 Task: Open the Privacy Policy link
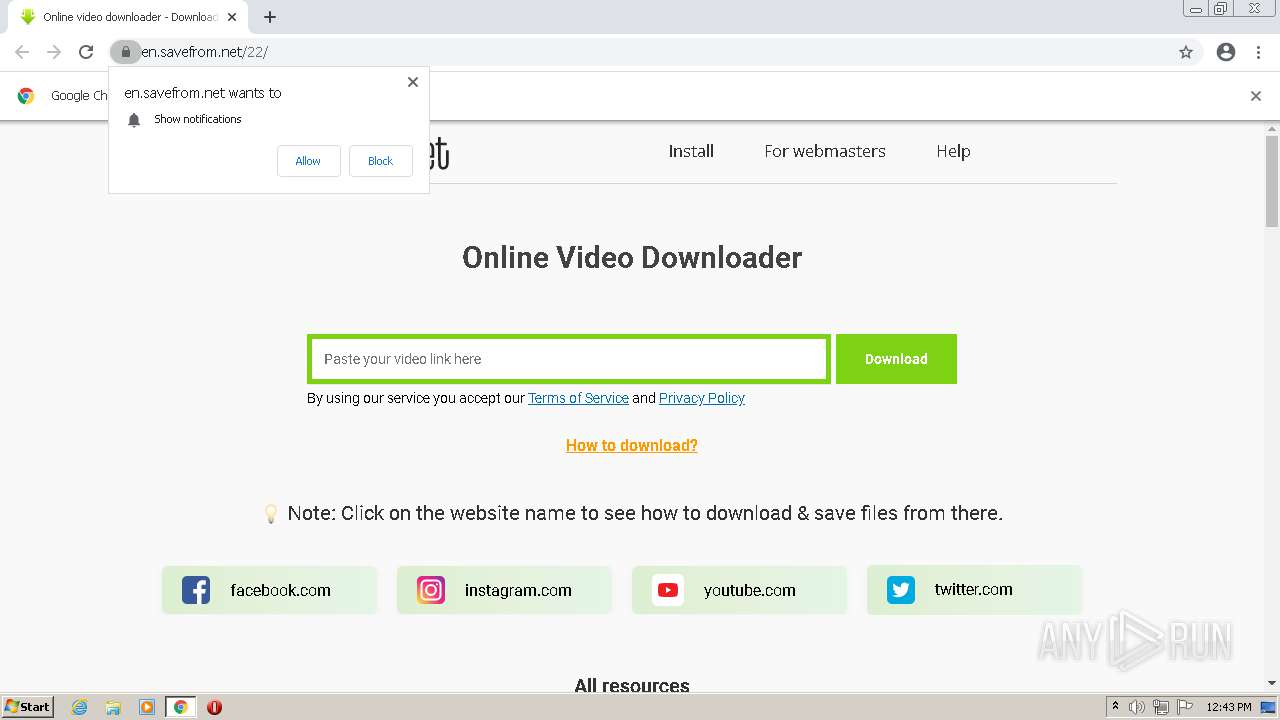702,398
